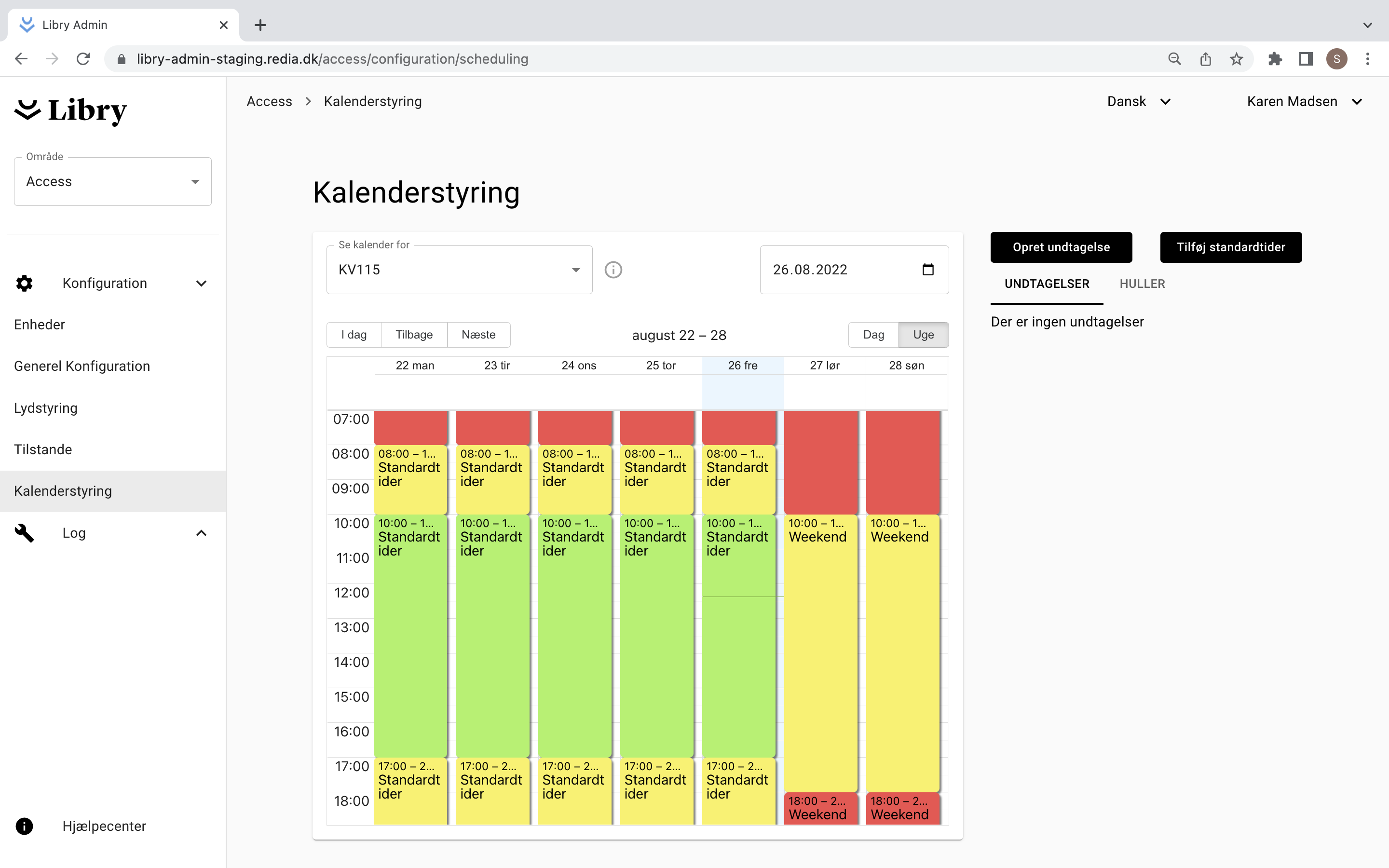1389x868 pixels.
Task: Bookmark page with star icon
Action: click(x=1236, y=59)
